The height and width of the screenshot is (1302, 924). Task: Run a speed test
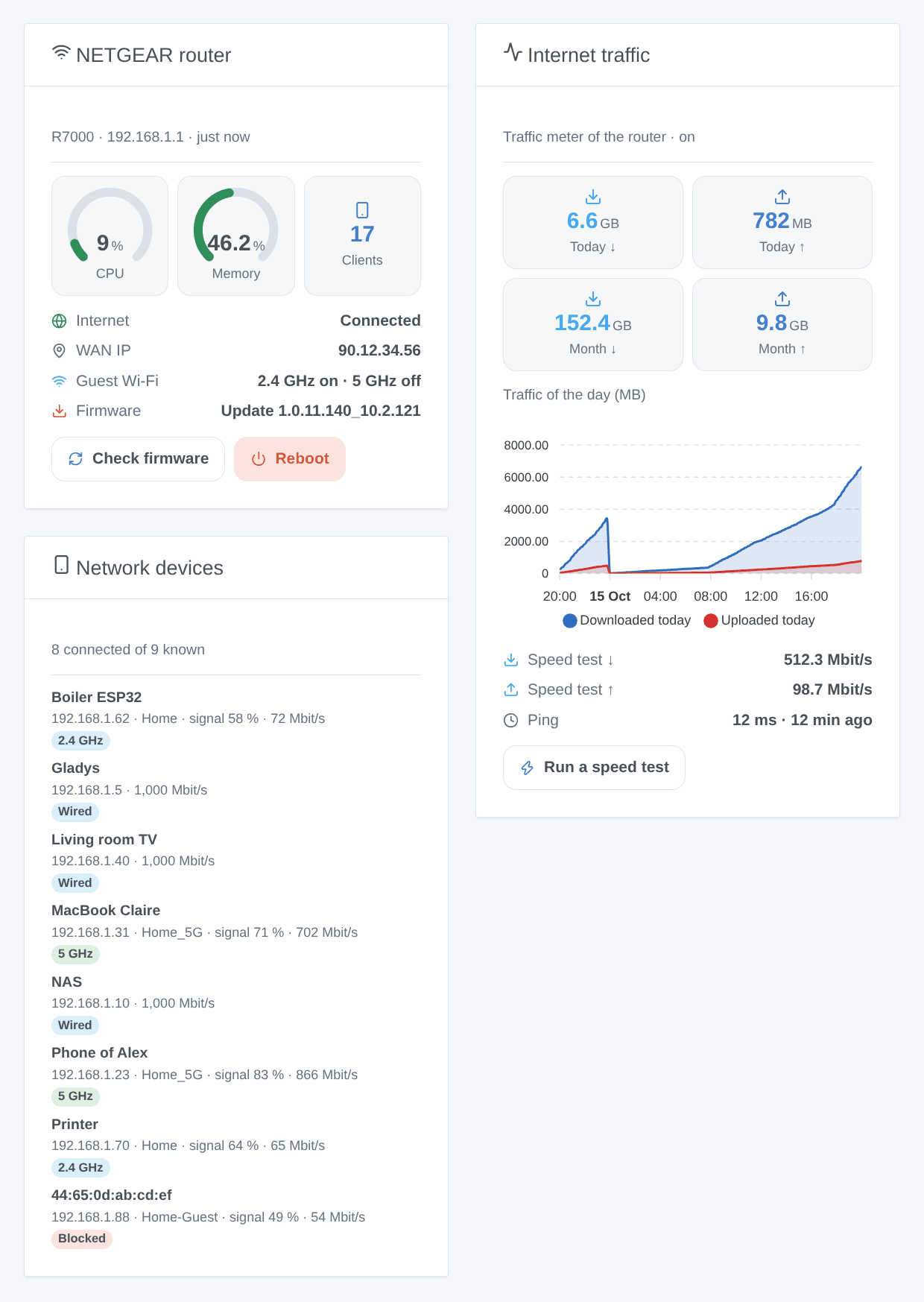(x=594, y=768)
